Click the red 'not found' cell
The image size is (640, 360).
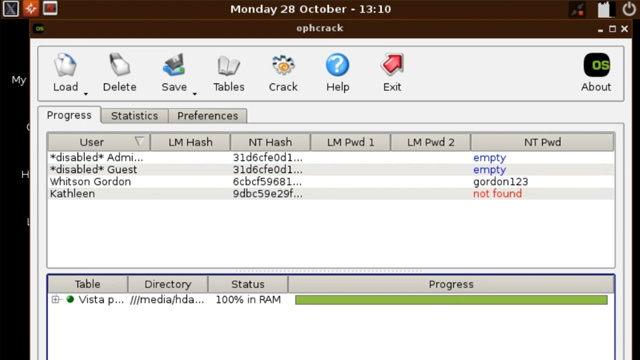(498, 193)
